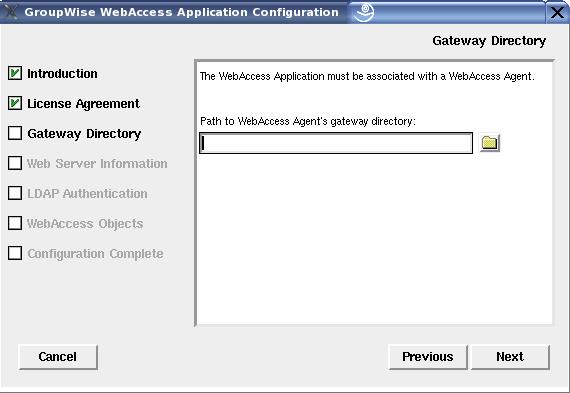Image resolution: width=570 pixels, height=393 pixels.
Task: Select the Gateway Directory step label
Action: pyautogui.click(x=84, y=134)
